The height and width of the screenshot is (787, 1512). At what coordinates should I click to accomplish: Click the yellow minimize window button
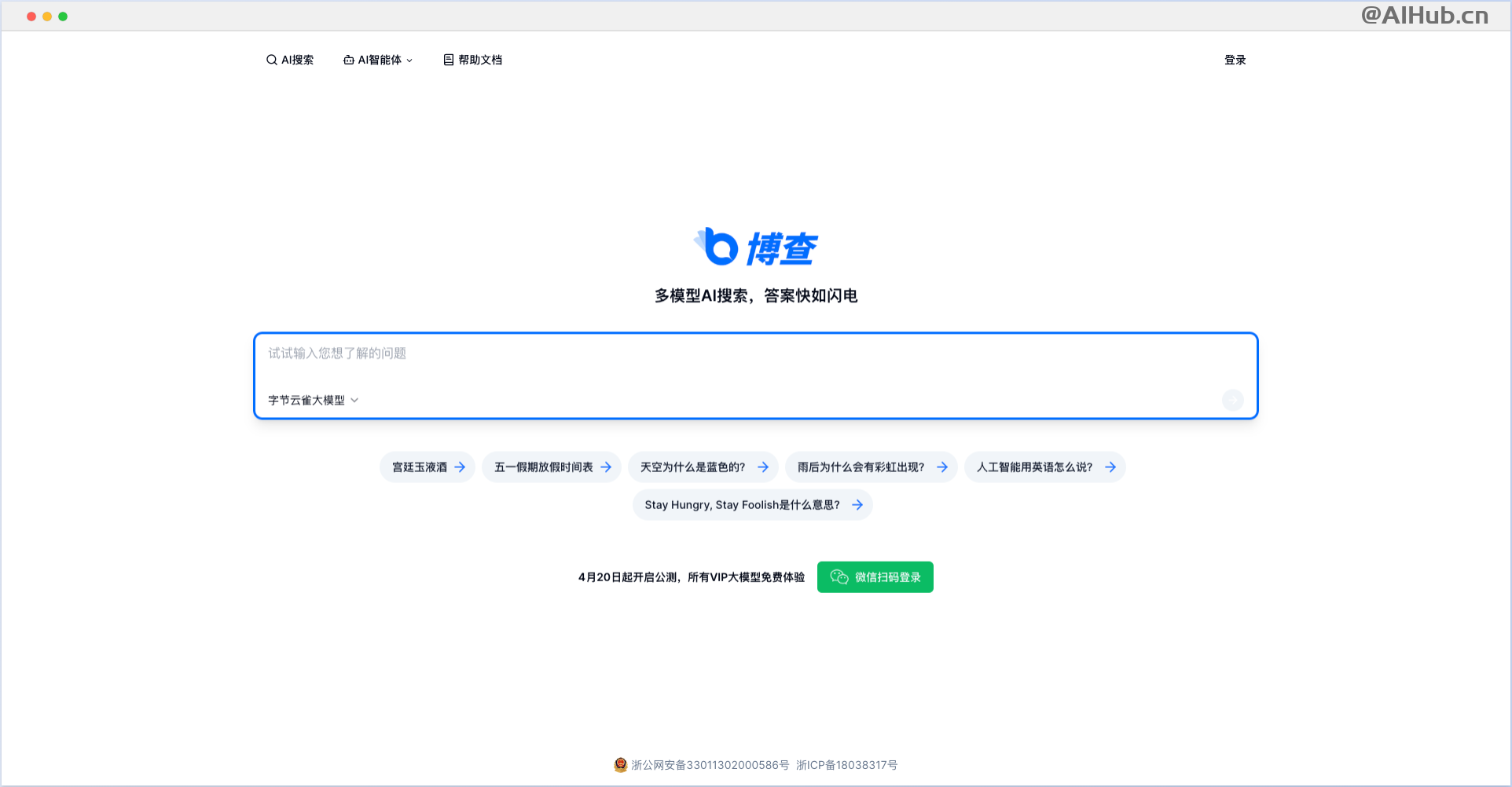tap(47, 16)
